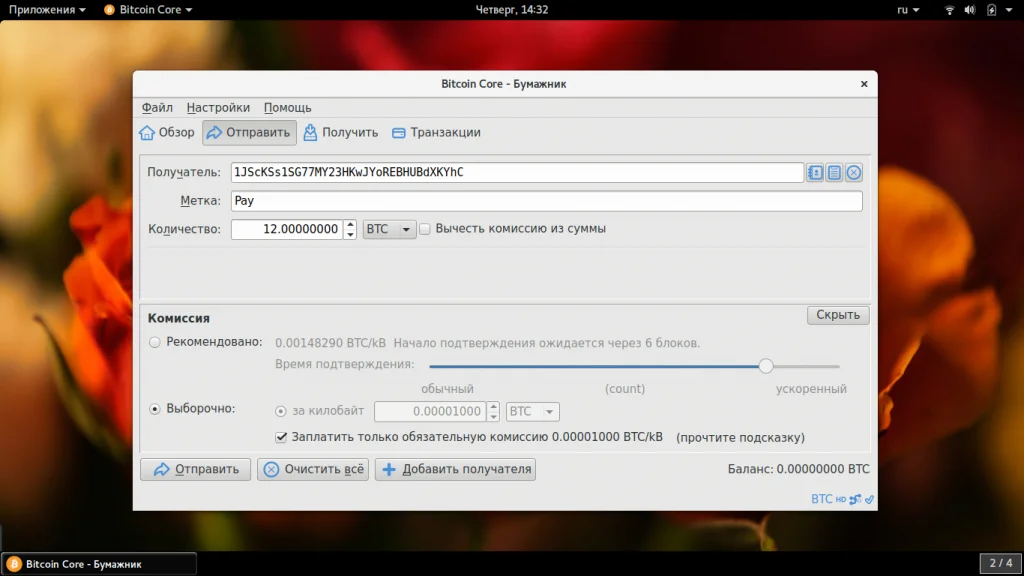The image size is (1024, 576).
Task: Open the ru keyboard layout menu
Action: 908,10
